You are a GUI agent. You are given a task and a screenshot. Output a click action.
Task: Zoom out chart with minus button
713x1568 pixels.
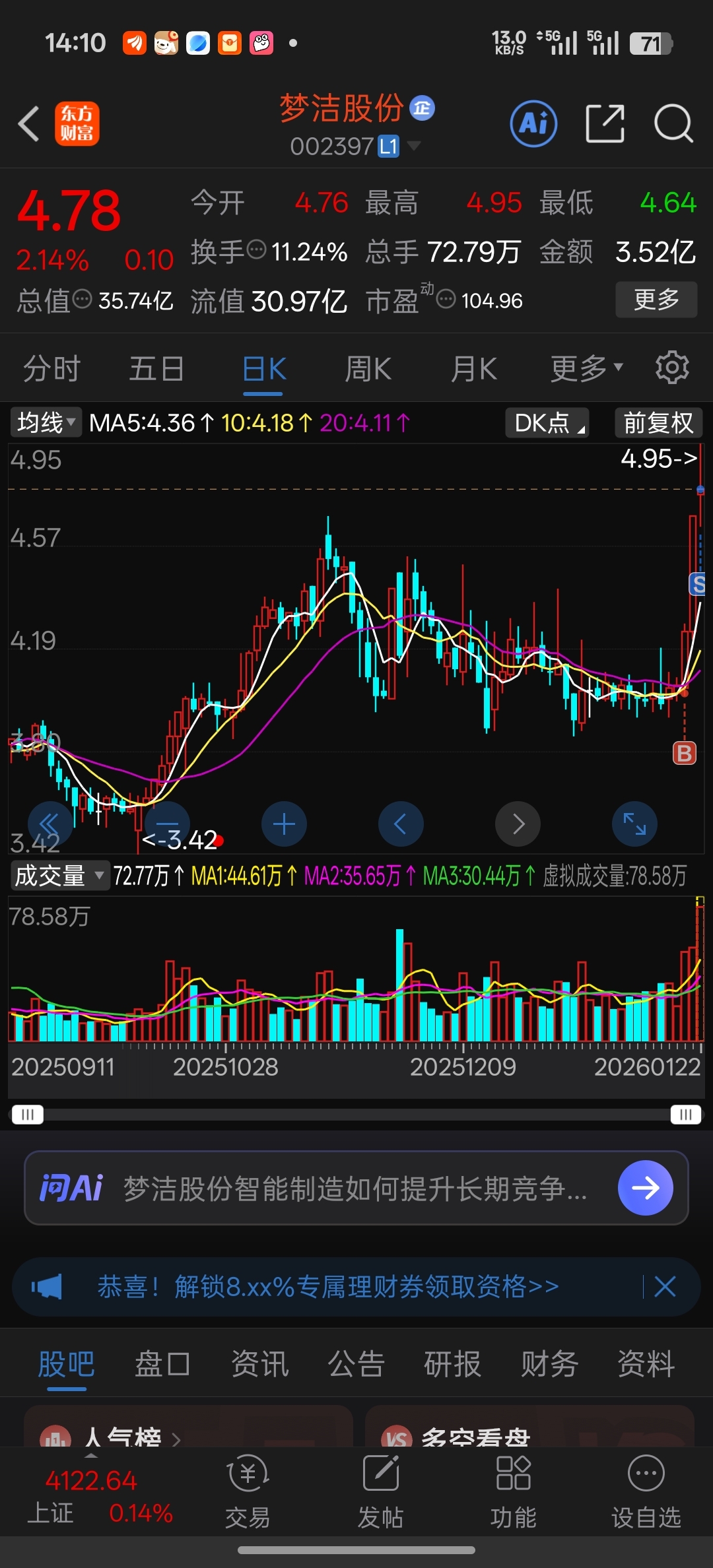[x=167, y=824]
